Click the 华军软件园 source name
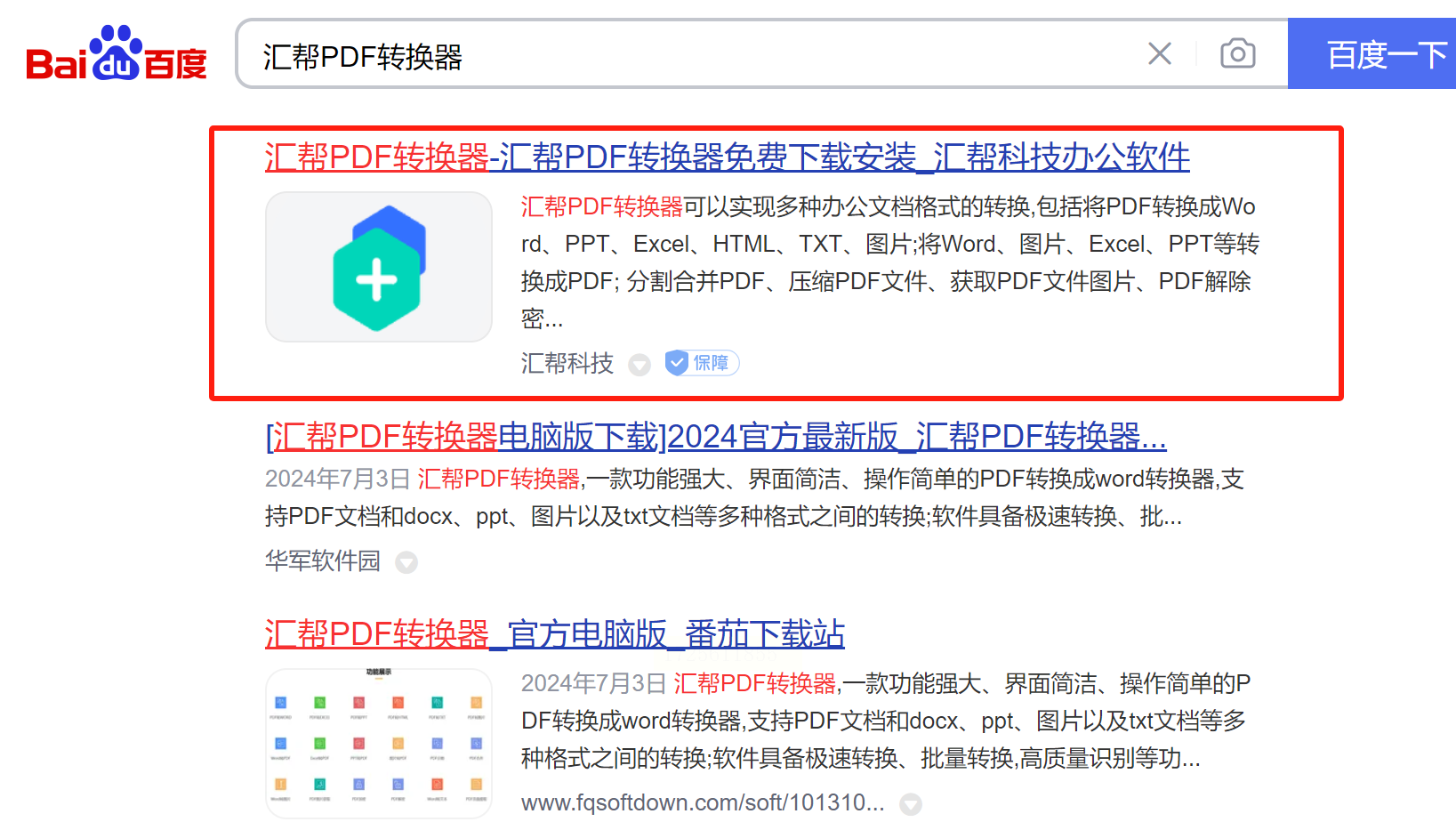The image size is (1456, 830). pyautogui.click(x=323, y=560)
